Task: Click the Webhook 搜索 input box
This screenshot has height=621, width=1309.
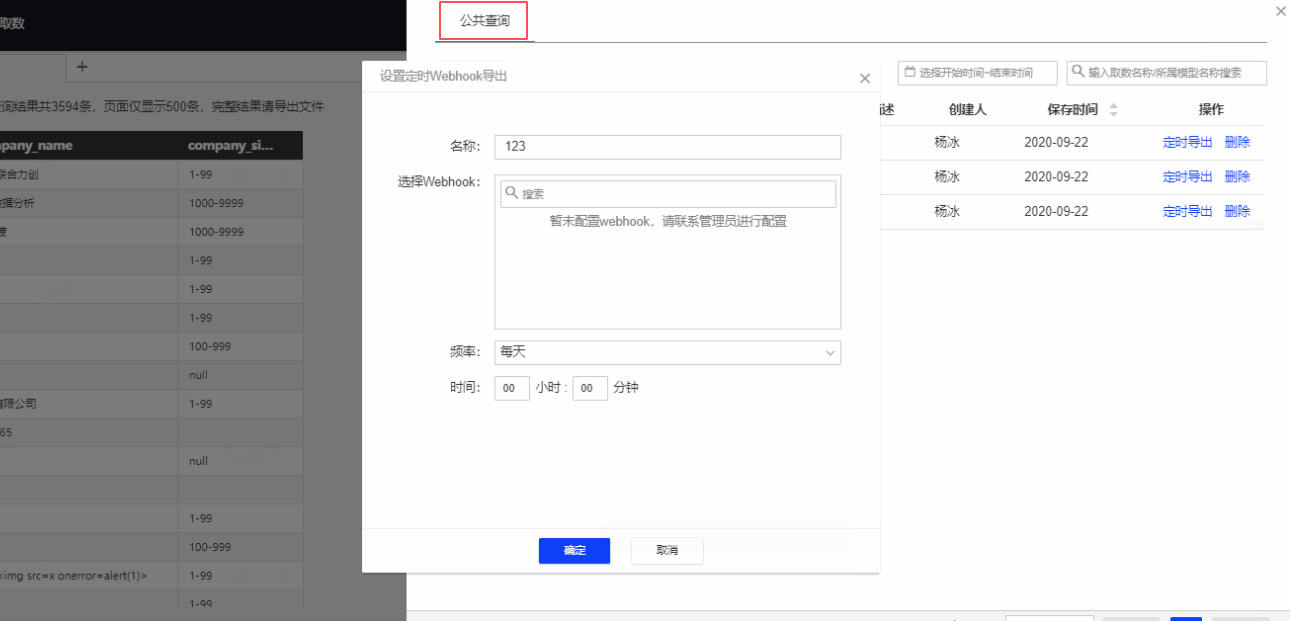Action: (668, 193)
